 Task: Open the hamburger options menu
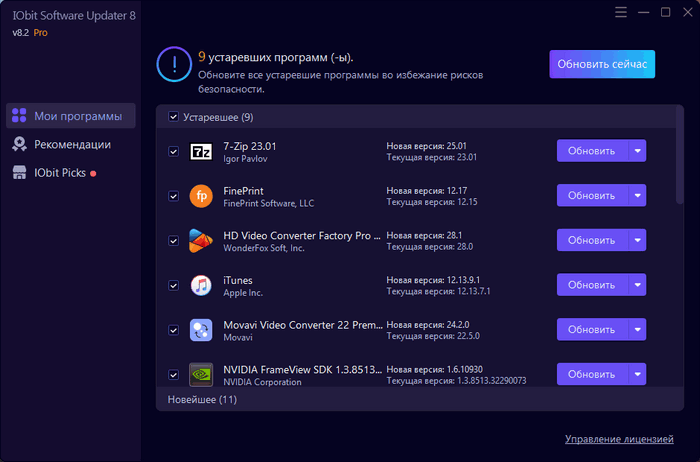tap(621, 12)
